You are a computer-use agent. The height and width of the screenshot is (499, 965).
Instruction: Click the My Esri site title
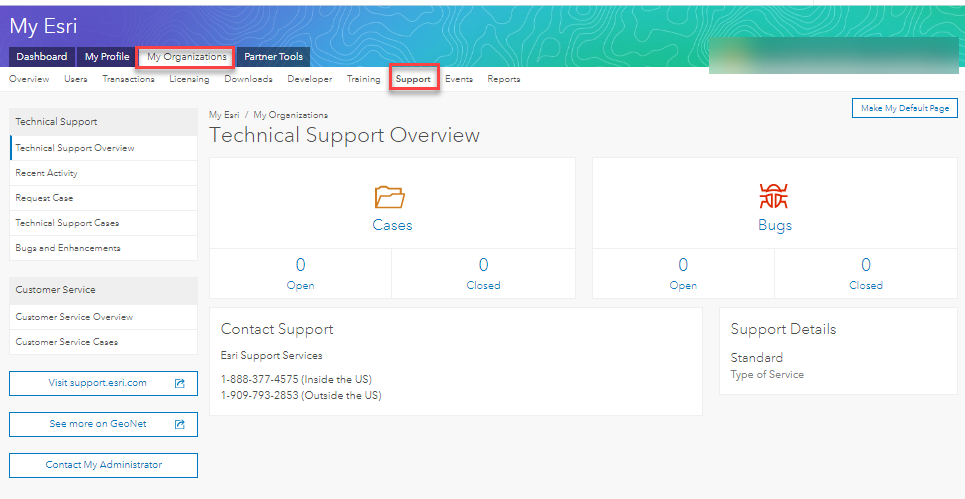click(43, 26)
